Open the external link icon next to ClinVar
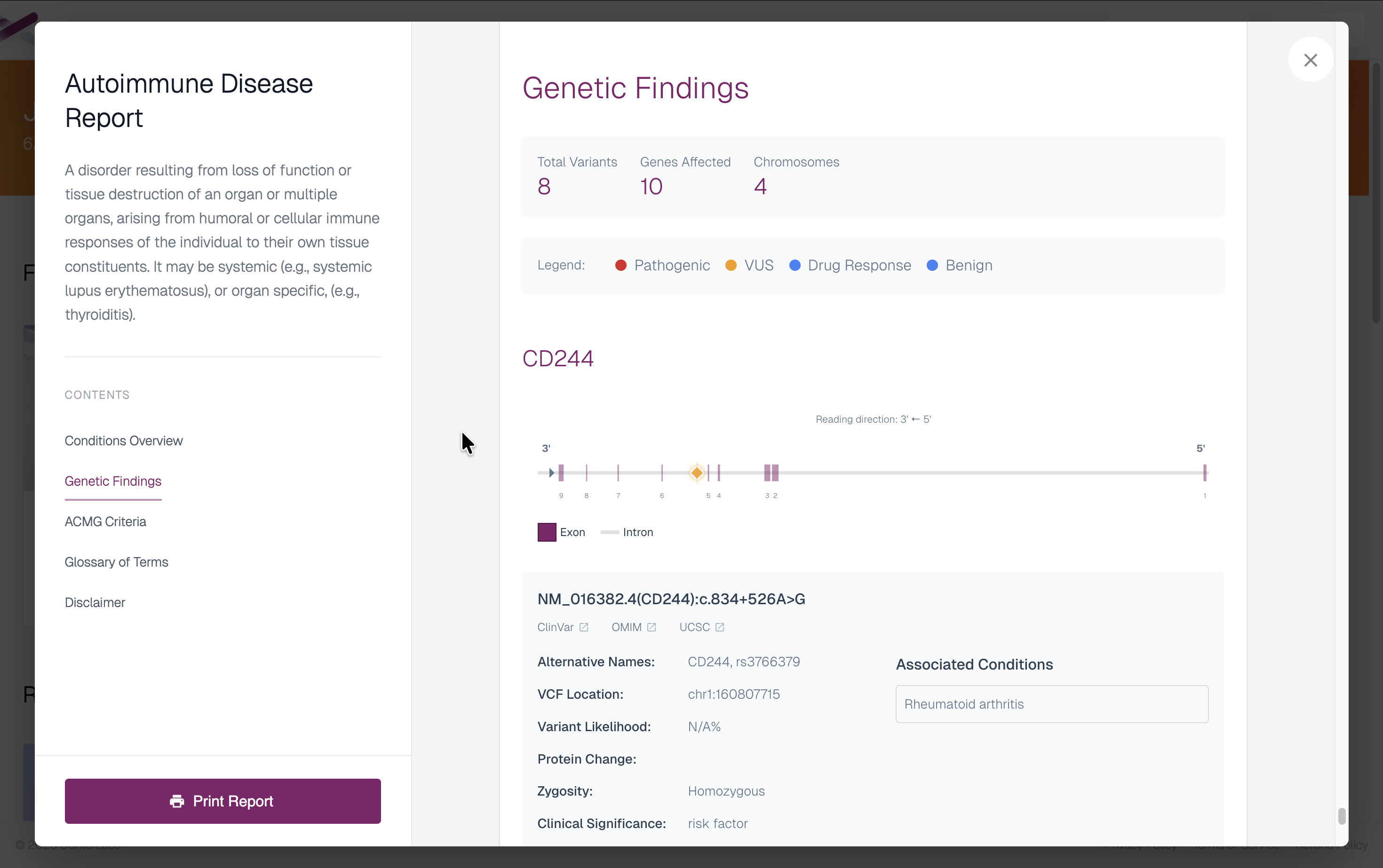Screen dimensions: 1383x868 584,627
